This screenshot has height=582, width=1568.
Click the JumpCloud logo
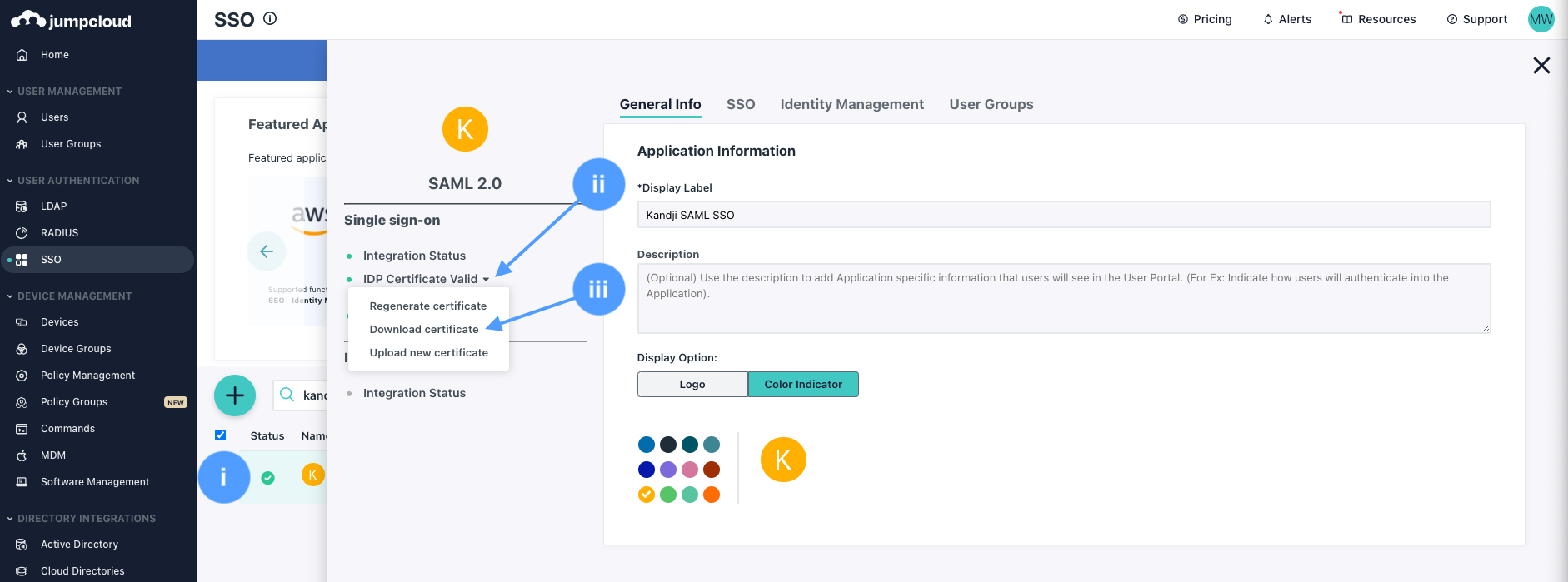point(71,20)
